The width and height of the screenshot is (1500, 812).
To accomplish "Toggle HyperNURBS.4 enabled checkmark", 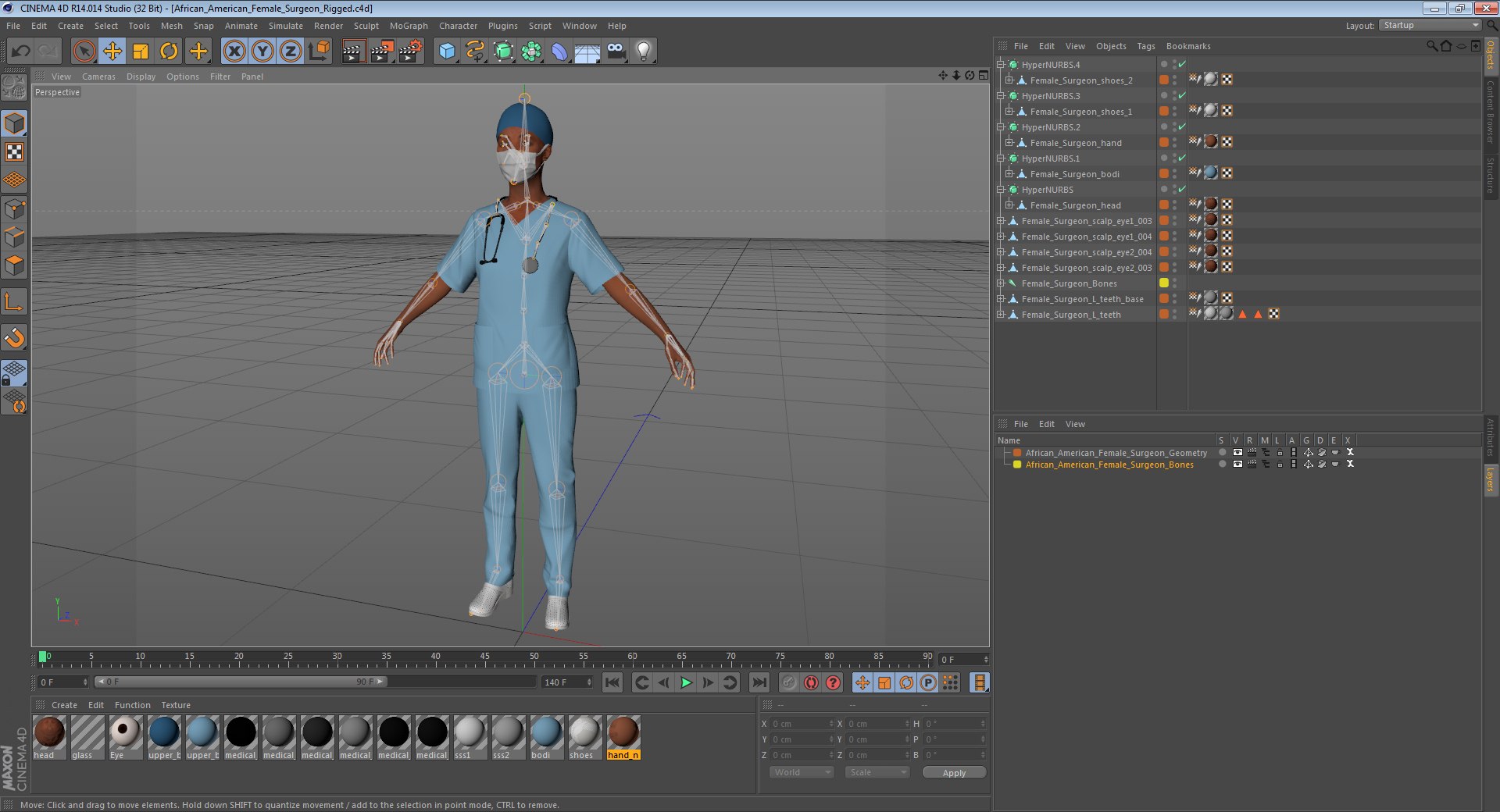I will 1182,65.
